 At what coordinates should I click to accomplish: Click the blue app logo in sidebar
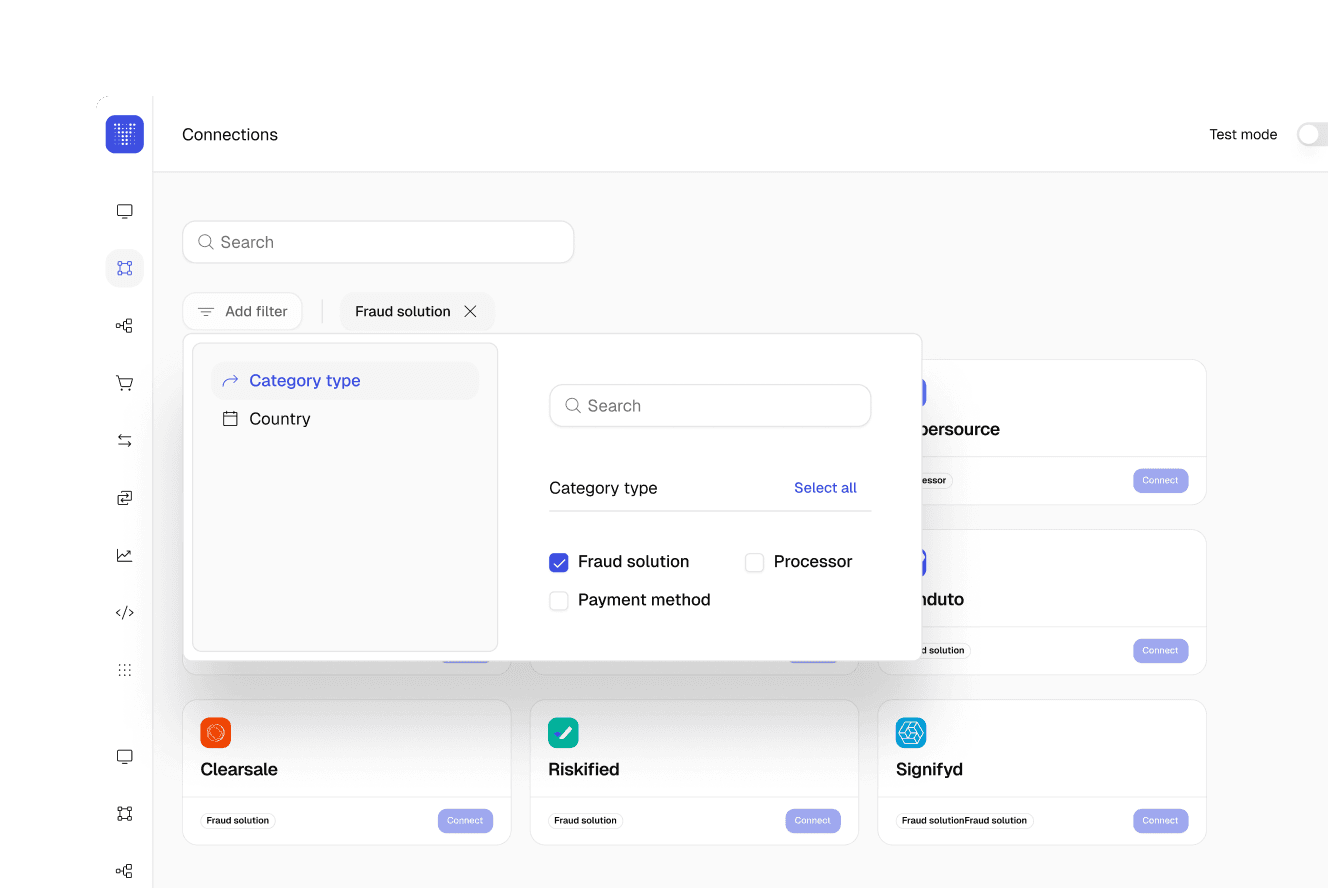[125, 134]
